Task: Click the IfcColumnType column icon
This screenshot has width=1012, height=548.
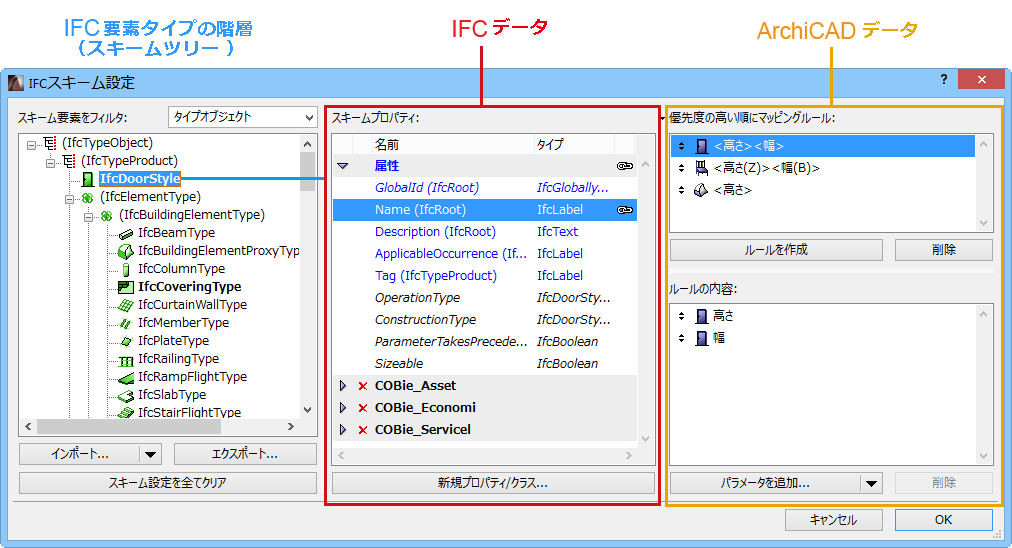Action: 126,269
